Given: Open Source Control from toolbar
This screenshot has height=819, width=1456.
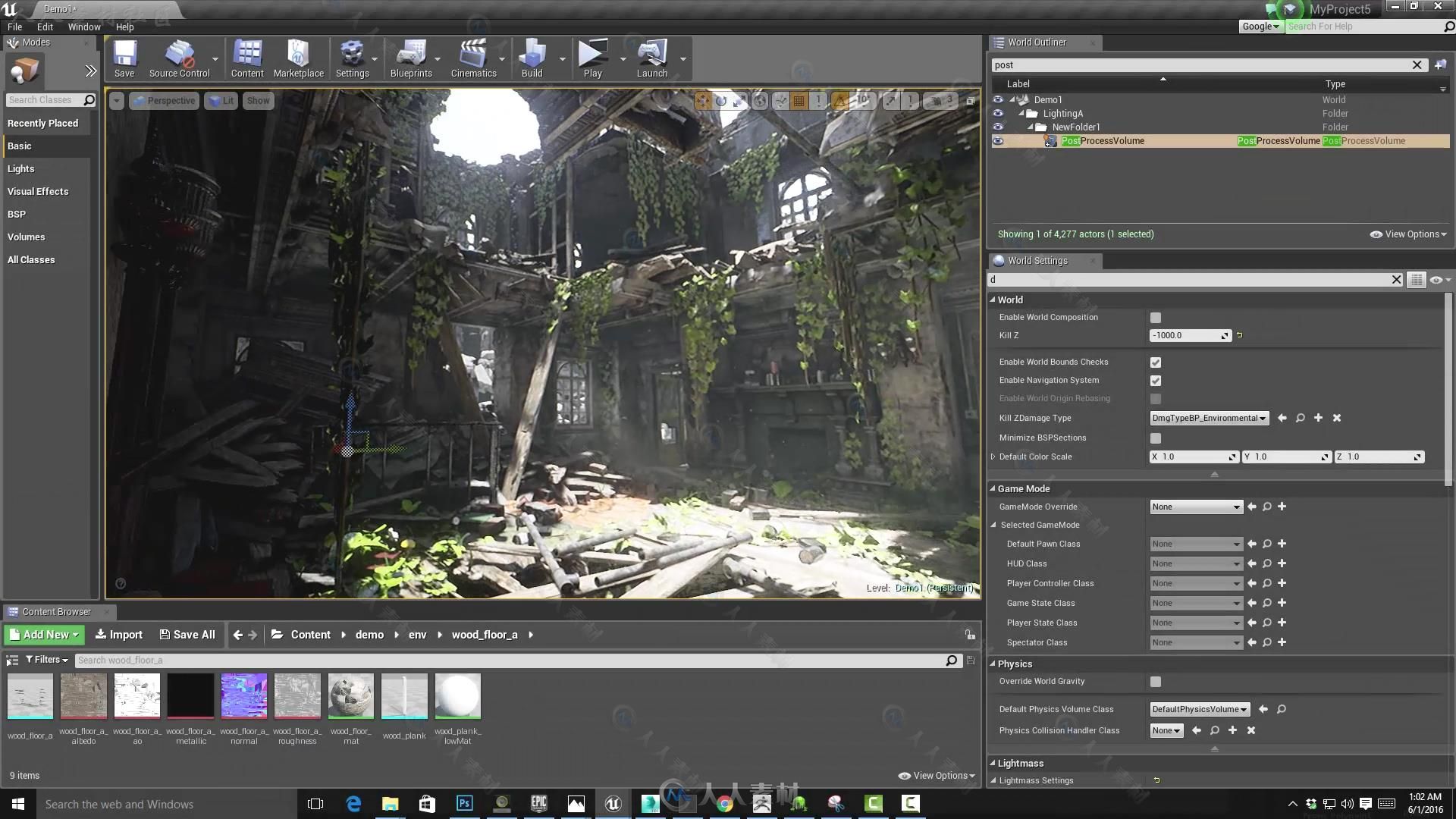Looking at the screenshot, I should point(179,58).
